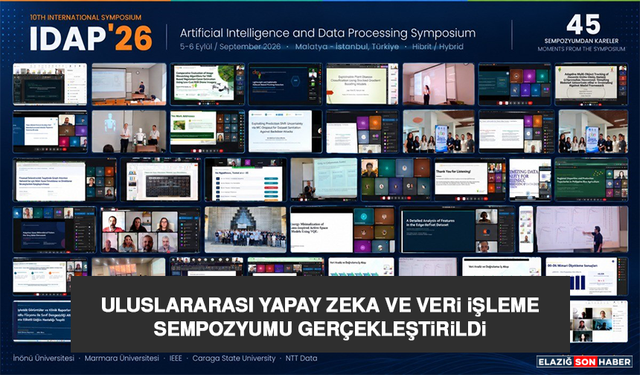Click 'MOMENTS FROM THE SYMPOSIUM' subtitle

click(x=581, y=49)
